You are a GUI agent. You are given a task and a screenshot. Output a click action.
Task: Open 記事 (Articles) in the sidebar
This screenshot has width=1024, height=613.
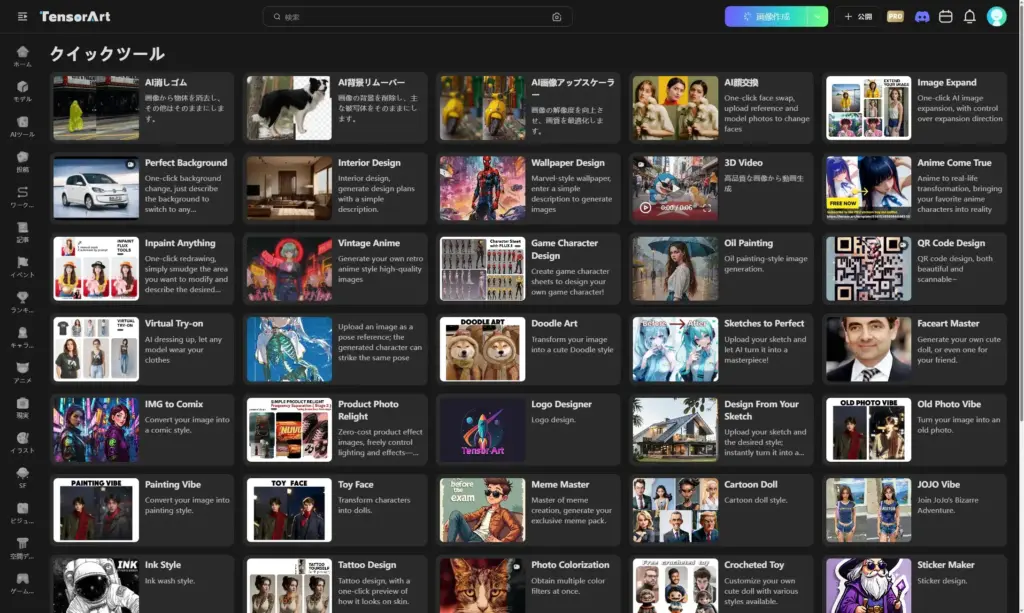point(22,232)
